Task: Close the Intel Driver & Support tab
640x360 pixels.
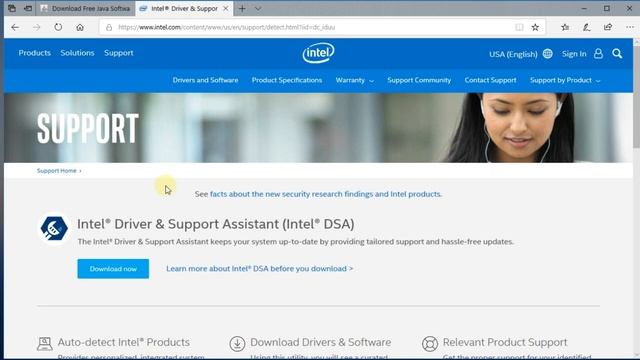Action: [225, 8]
